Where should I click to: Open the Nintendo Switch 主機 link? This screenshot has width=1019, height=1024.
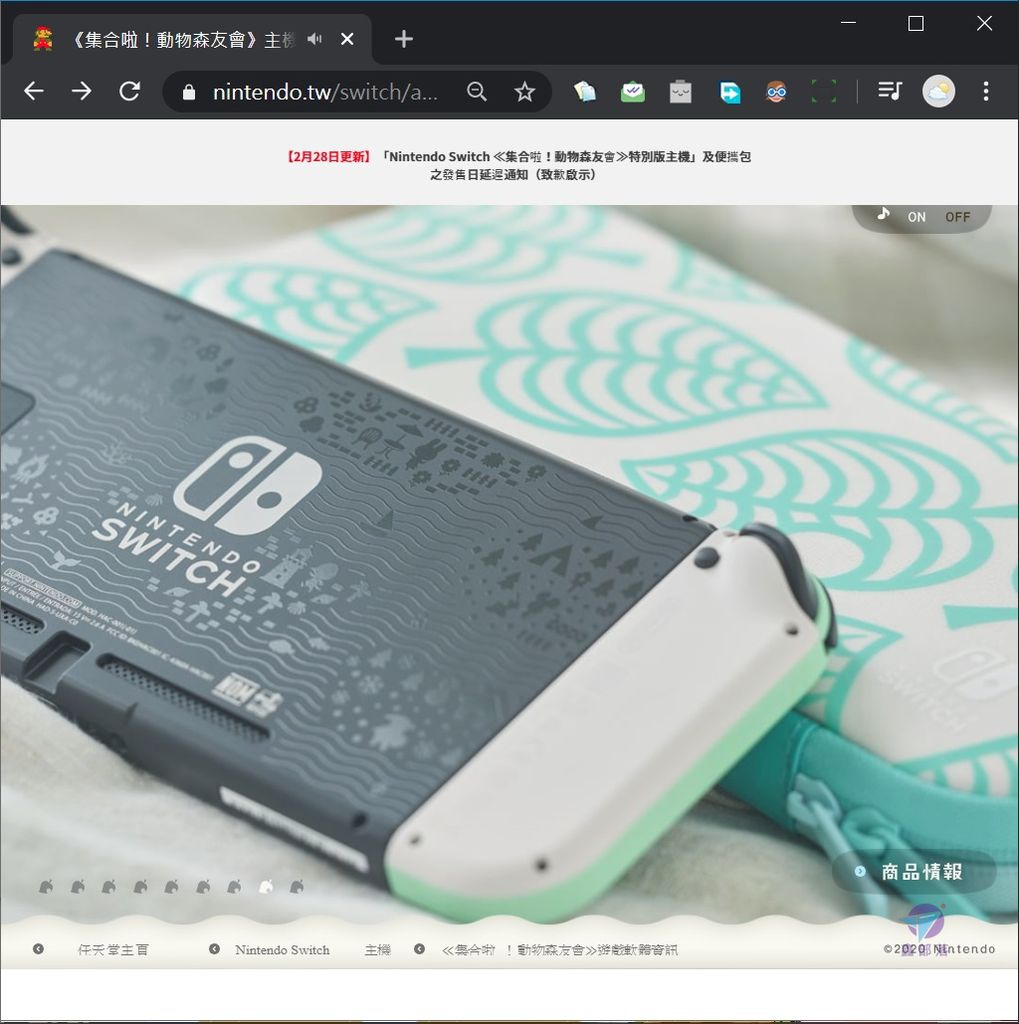click(313, 950)
